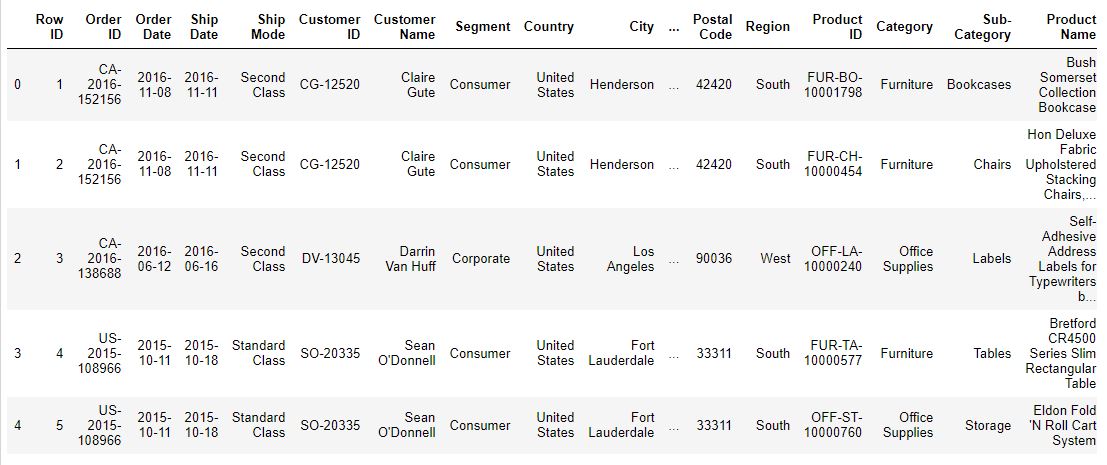The height and width of the screenshot is (465, 1107).
Task: Select the Sub-Category column header
Action: [983, 27]
